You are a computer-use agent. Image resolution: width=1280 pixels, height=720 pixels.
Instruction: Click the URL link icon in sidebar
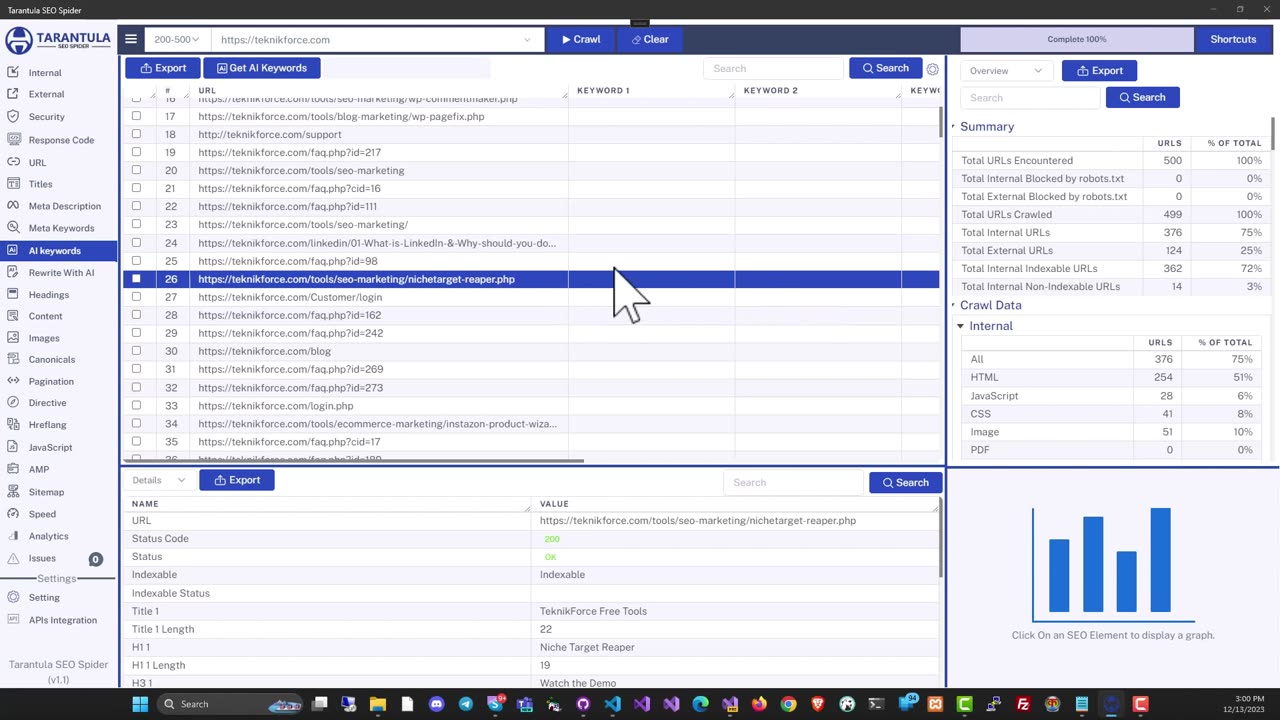13,162
